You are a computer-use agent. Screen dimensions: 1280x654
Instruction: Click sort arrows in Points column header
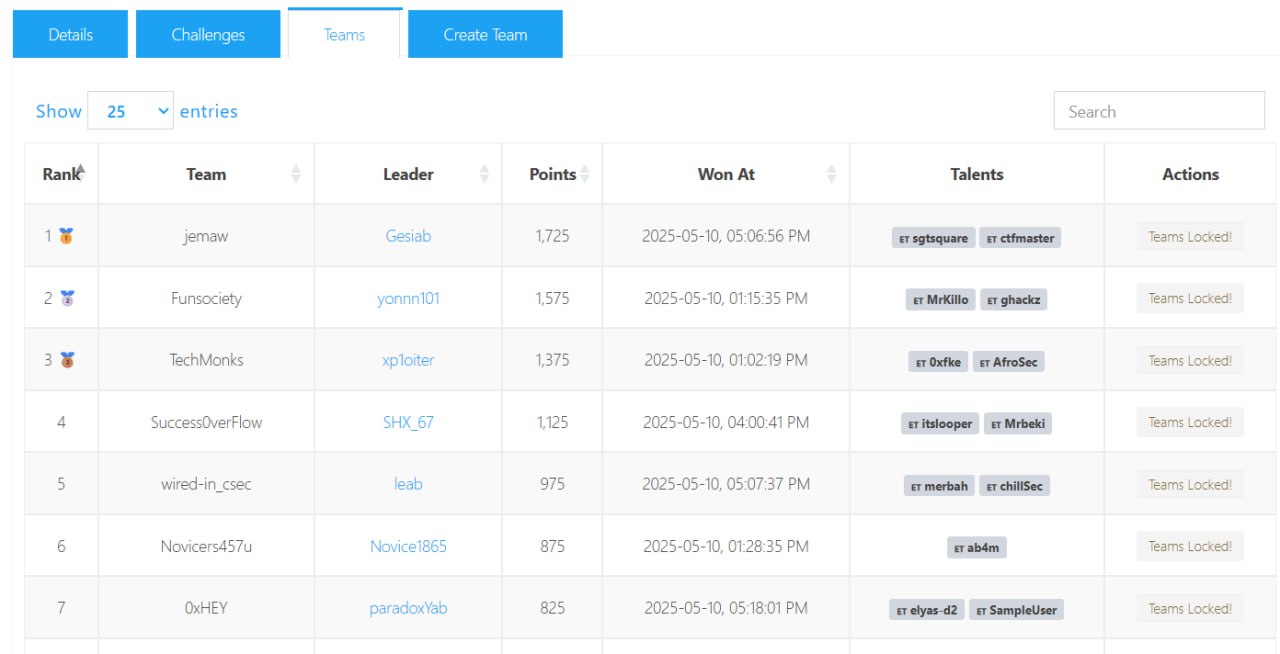pos(585,174)
